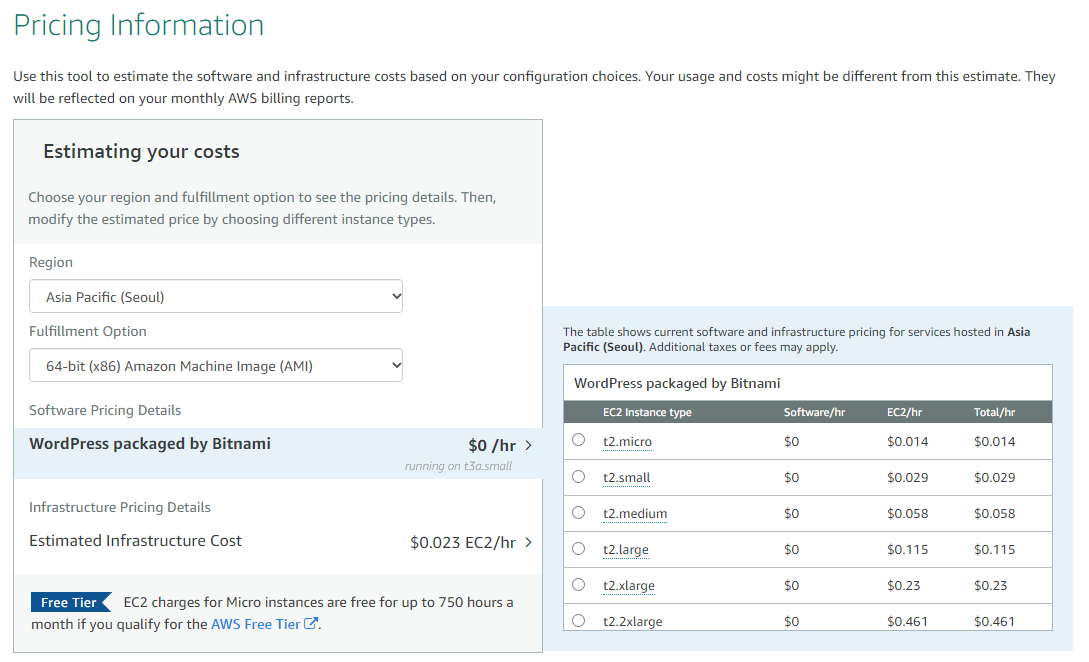Click the Pricing Information heading
Screen dimensions: 1089x662
[139, 26]
